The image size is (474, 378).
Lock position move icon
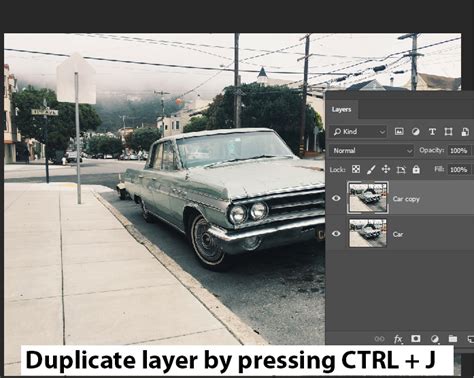(x=386, y=169)
